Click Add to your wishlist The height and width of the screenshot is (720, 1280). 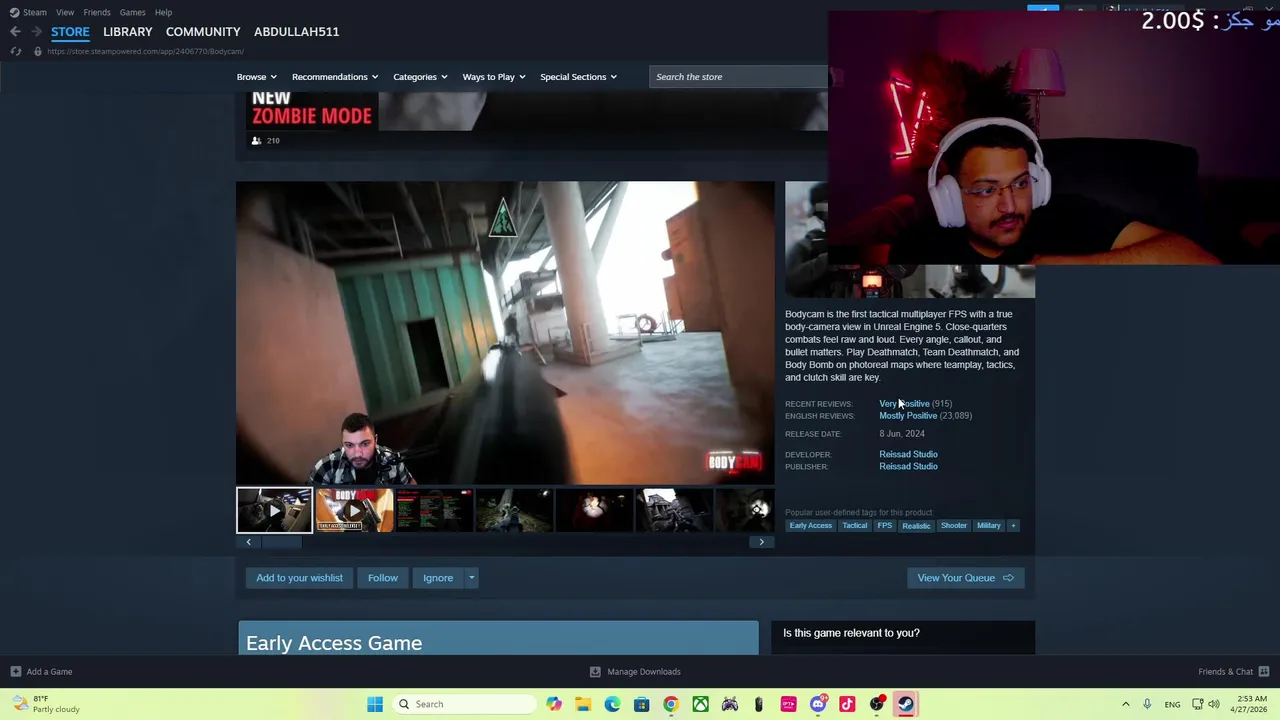click(x=299, y=578)
